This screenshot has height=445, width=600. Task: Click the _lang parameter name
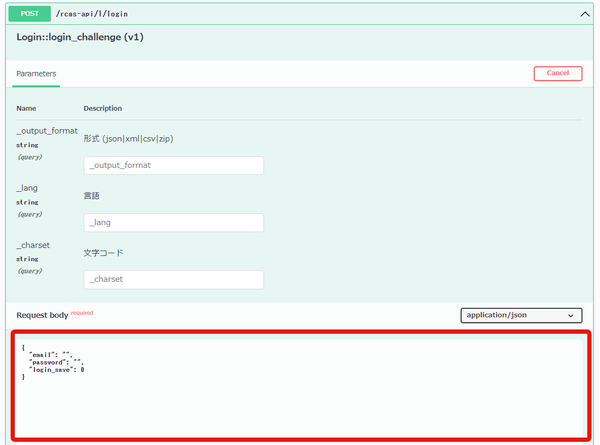tap(27, 188)
